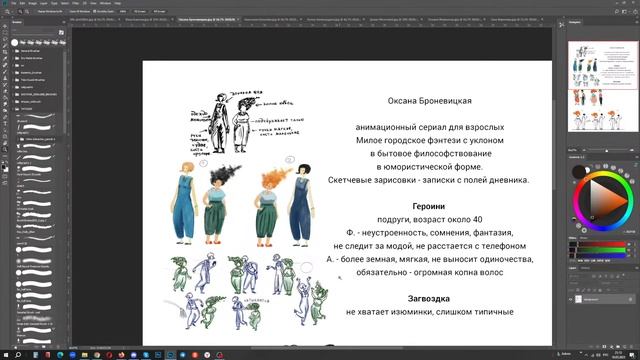This screenshot has height=360, width=640.
Task: Click the foreground color square in the toolbar
Action: 4,167
